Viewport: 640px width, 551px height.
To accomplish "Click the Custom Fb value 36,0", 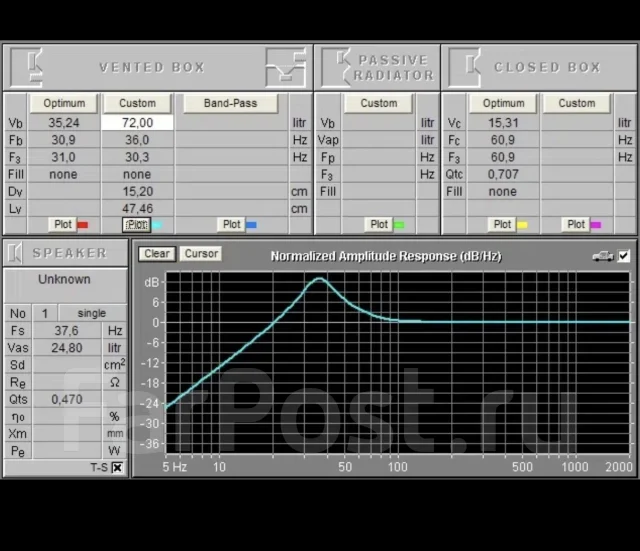I will pyautogui.click(x=138, y=140).
